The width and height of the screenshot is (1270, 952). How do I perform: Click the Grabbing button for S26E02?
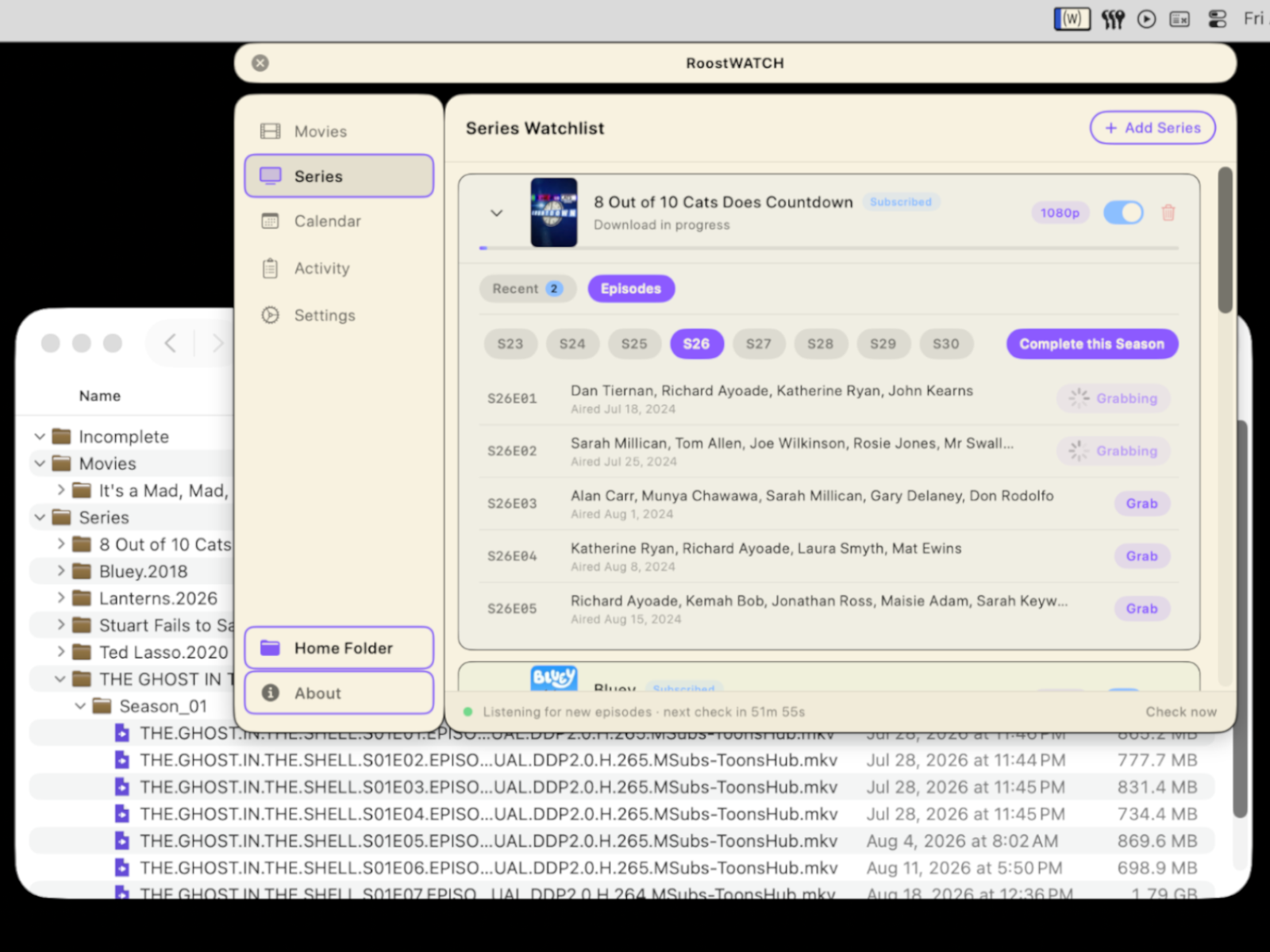coord(1114,451)
